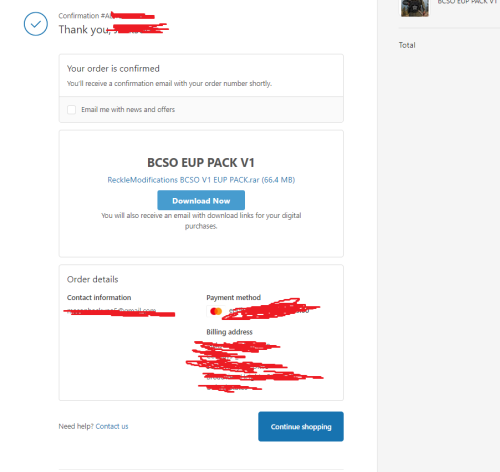Click the Email me with news label text
500x472 pixels.
point(128,110)
